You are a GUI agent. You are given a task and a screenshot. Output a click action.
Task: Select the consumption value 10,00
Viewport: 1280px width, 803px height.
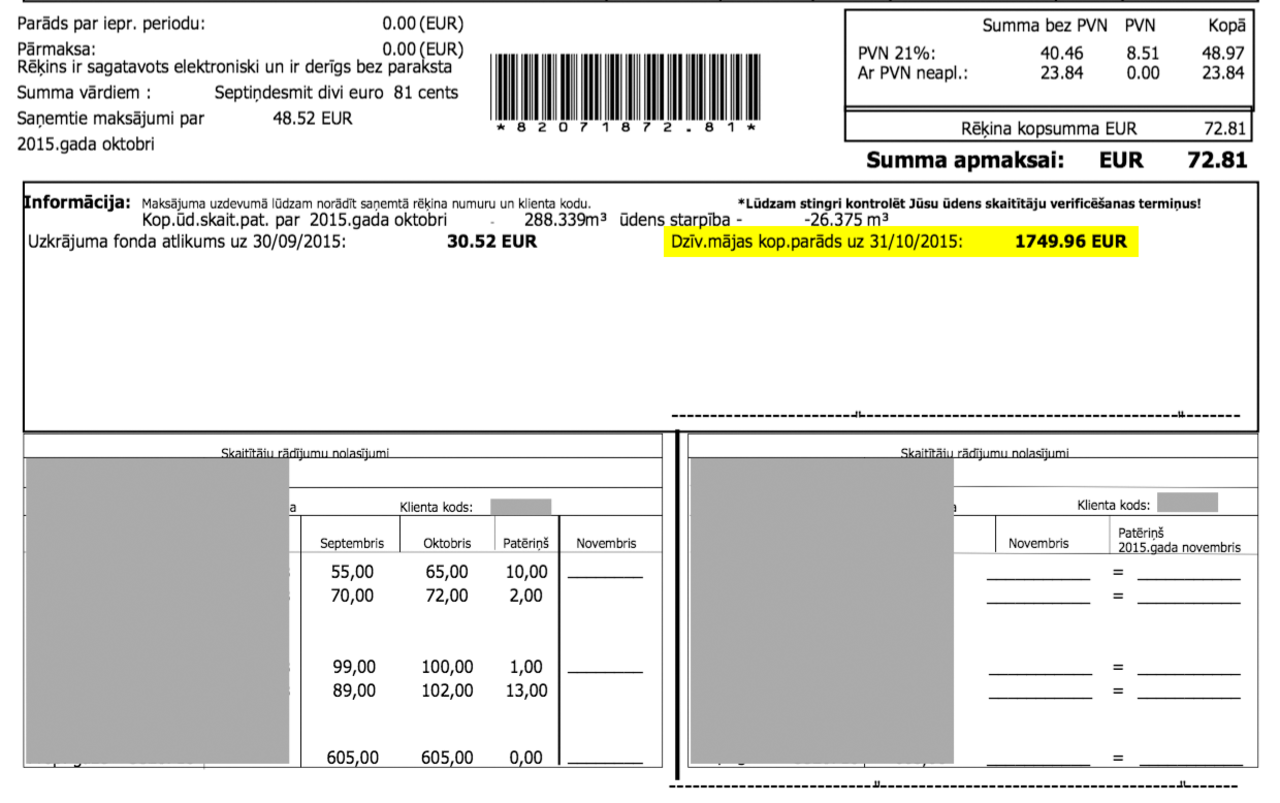point(527,572)
